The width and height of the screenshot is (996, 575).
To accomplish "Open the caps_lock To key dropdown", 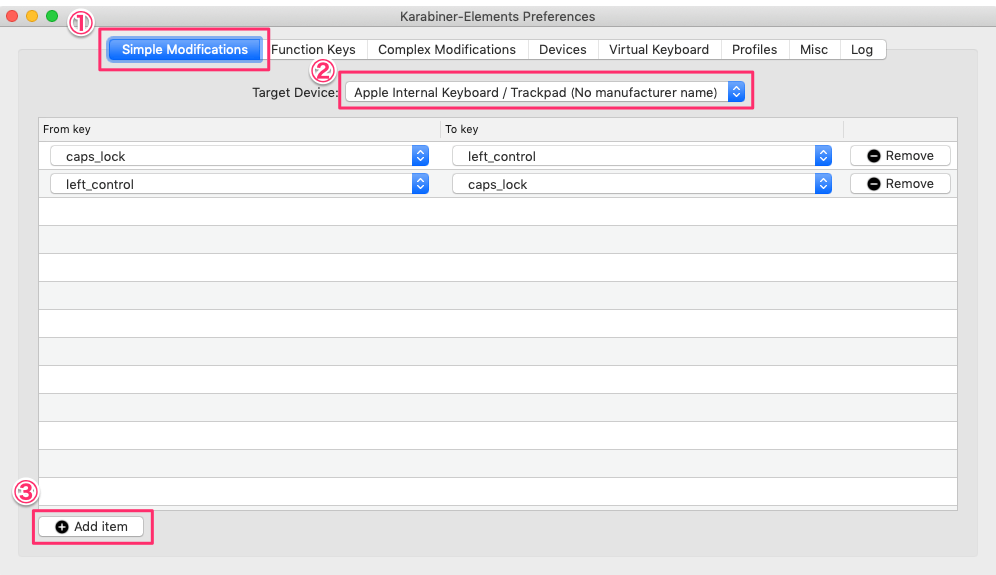I will click(642, 184).
